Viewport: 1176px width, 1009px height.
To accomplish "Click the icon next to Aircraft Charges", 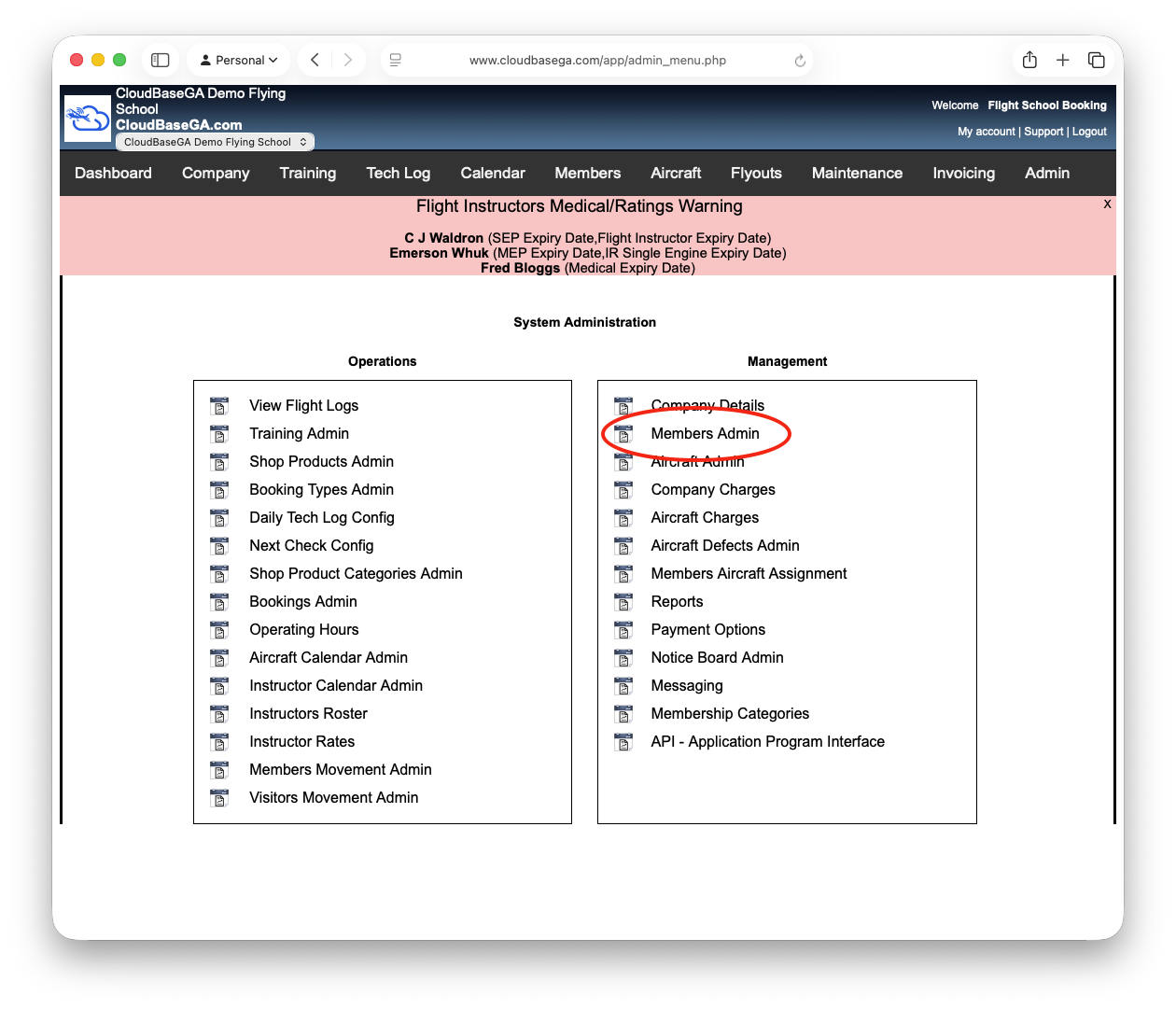I will (623, 518).
